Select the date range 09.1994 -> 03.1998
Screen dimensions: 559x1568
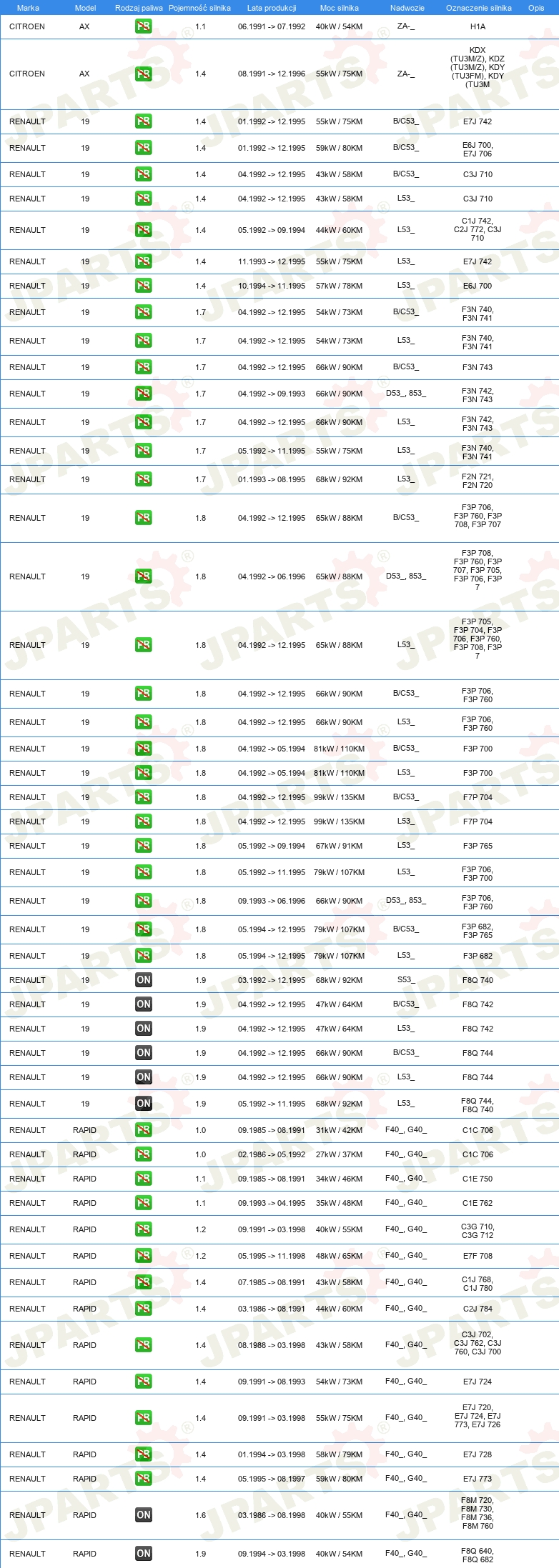272,1554
